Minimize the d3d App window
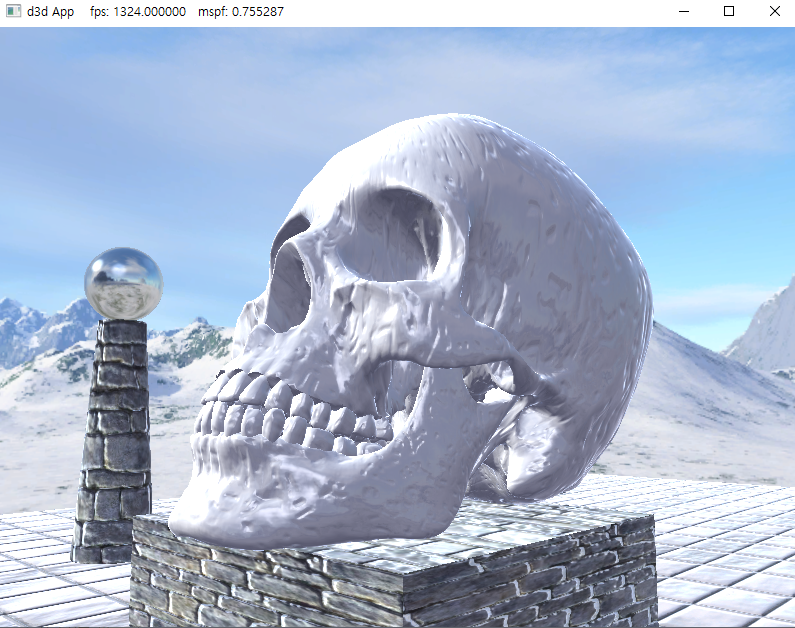Image resolution: width=795 pixels, height=628 pixels. [684, 11]
